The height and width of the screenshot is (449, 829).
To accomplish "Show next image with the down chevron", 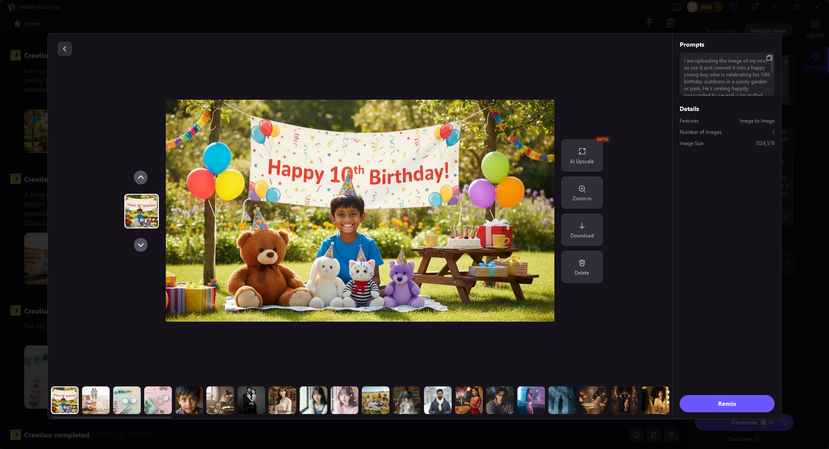I will tap(141, 245).
